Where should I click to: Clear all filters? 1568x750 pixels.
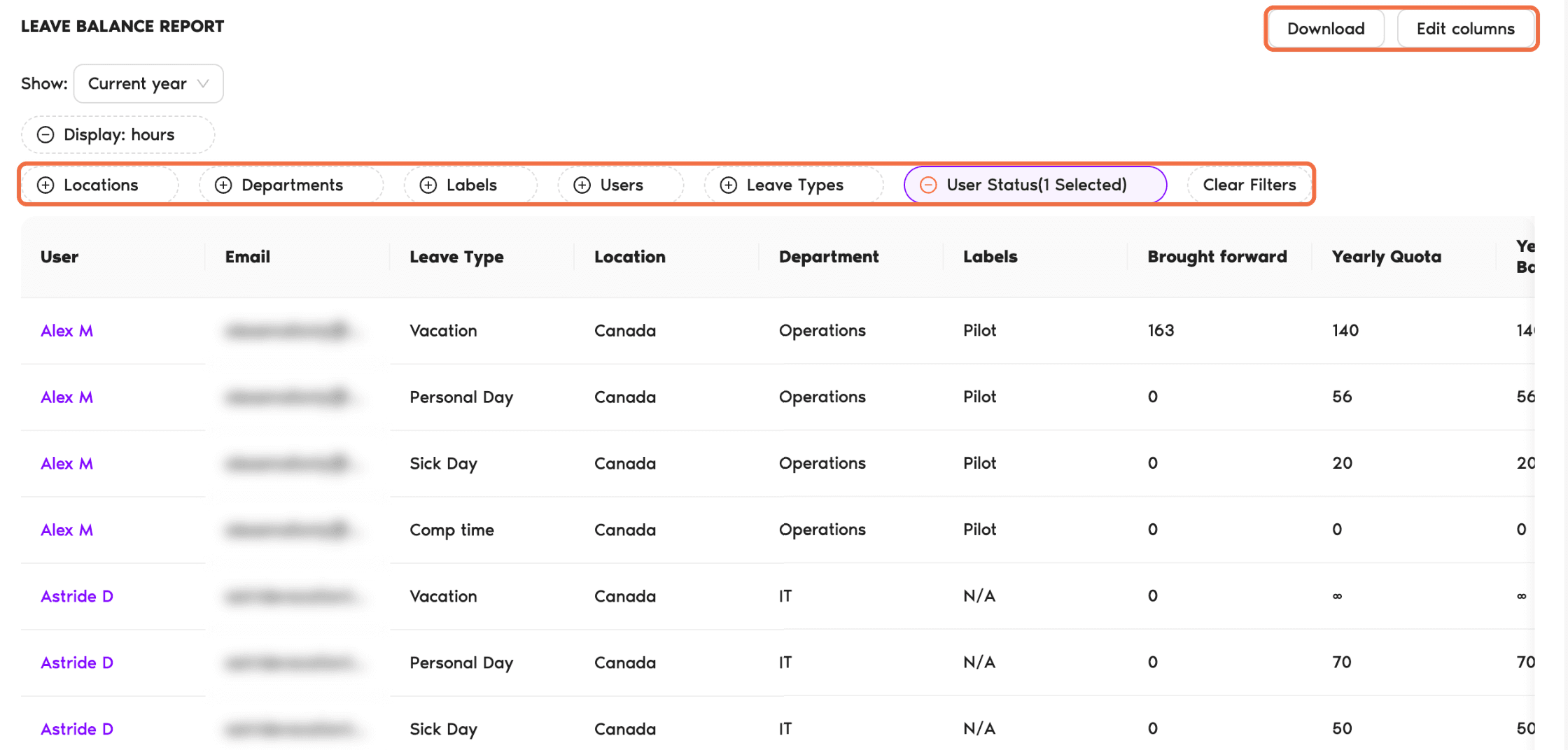(x=1249, y=185)
